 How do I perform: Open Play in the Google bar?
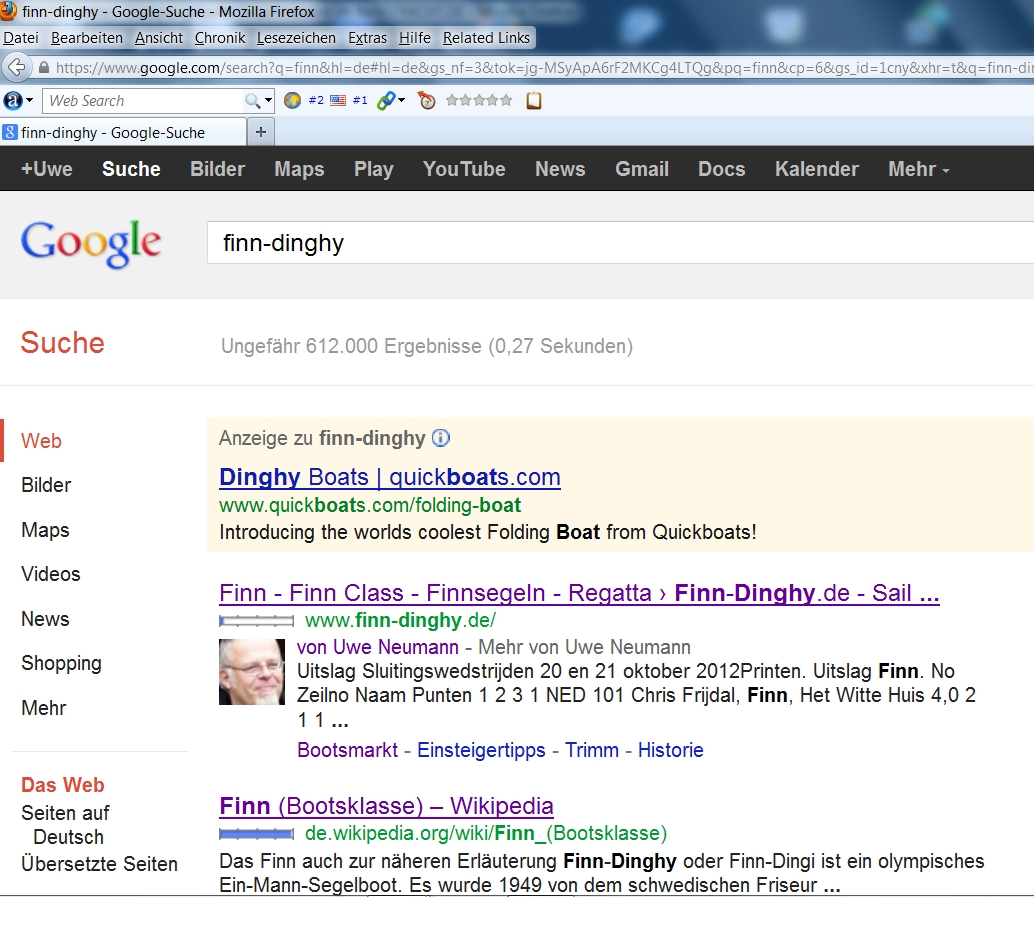pyautogui.click(x=374, y=169)
